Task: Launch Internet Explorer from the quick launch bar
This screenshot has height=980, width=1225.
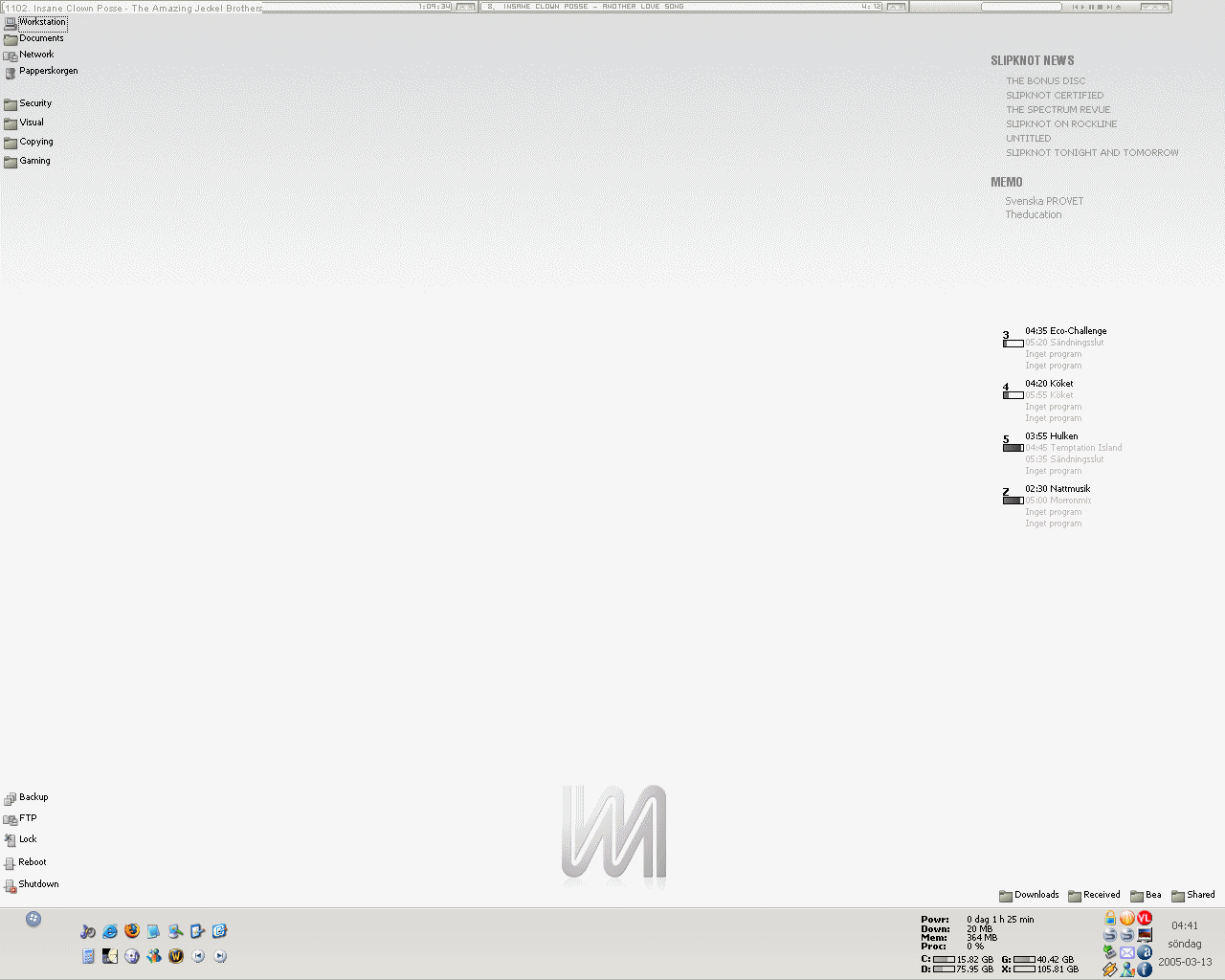Action: (110, 931)
